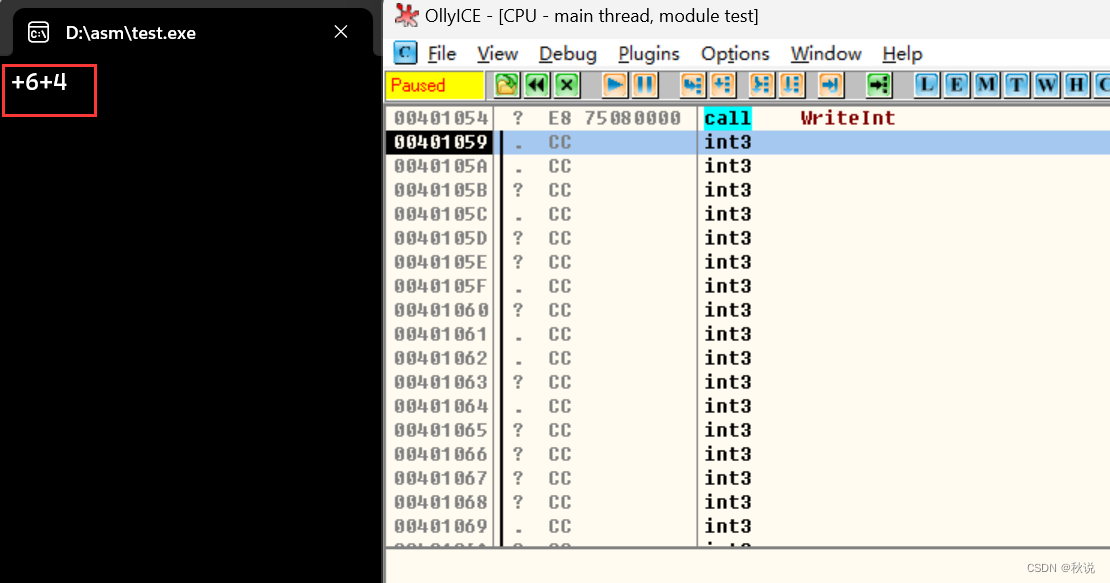Image resolution: width=1110 pixels, height=583 pixels.
Task: Click the int3 instruction at 00401059
Action: (728, 142)
